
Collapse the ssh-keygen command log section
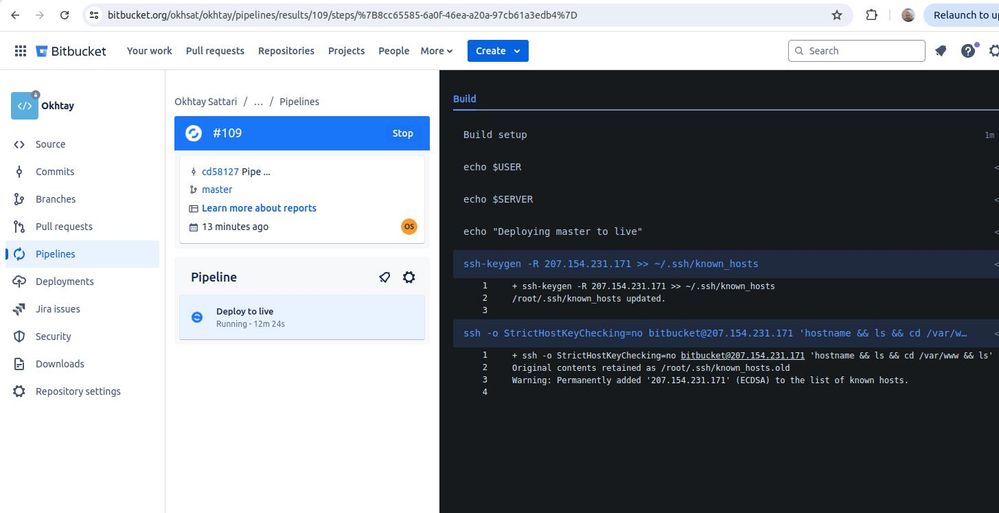726,264
